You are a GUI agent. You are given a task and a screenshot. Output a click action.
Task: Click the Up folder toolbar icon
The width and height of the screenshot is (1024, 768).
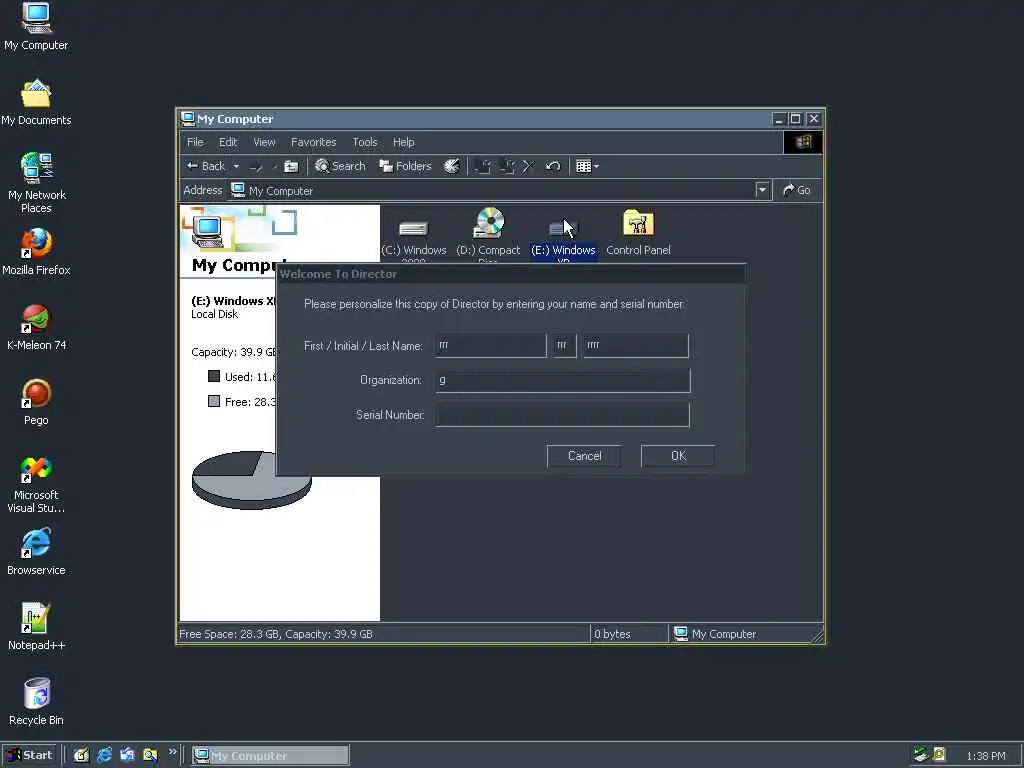(x=291, y=167)
